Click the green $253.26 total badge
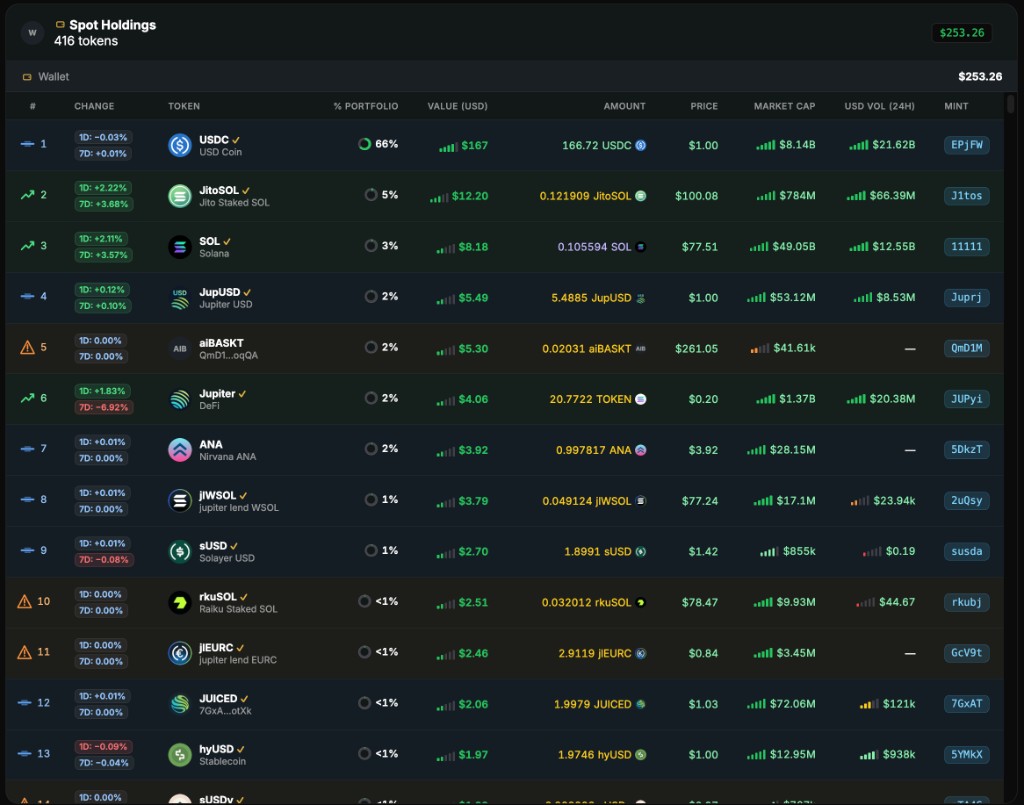1024x805 pixels. point(961,33)
